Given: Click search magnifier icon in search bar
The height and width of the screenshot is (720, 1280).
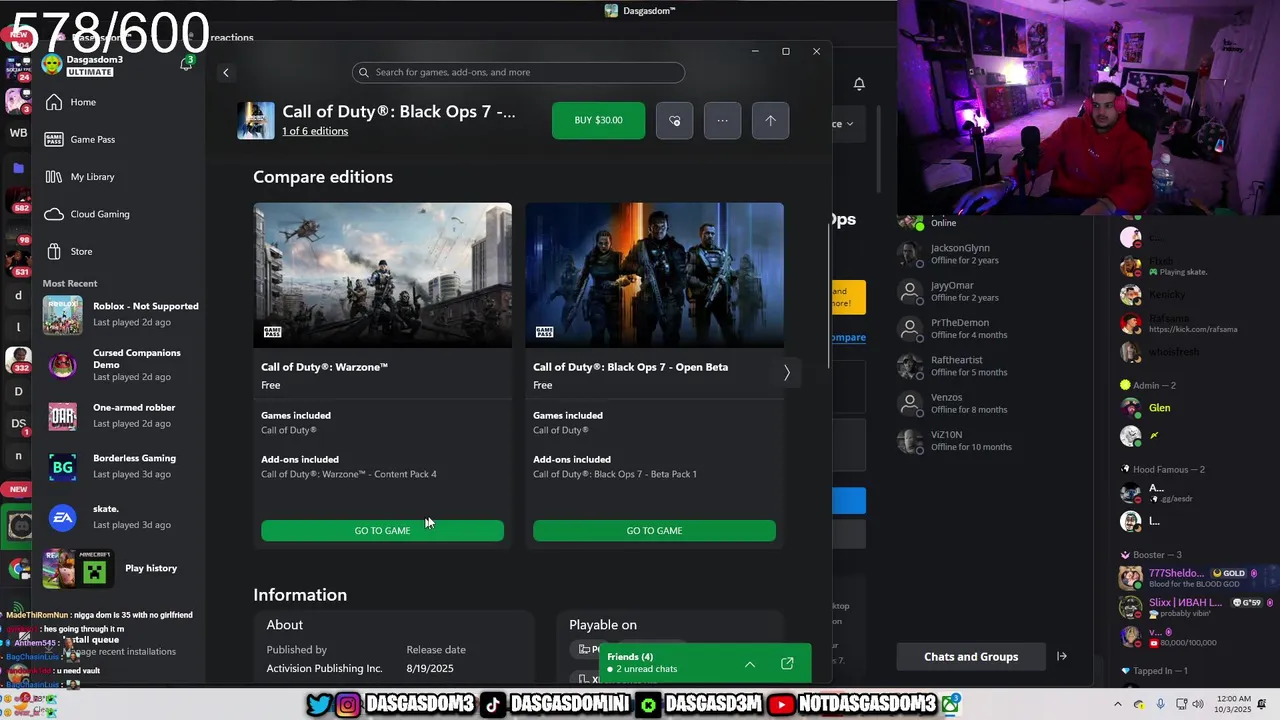Looking at the screenshot, I should 365,72.
